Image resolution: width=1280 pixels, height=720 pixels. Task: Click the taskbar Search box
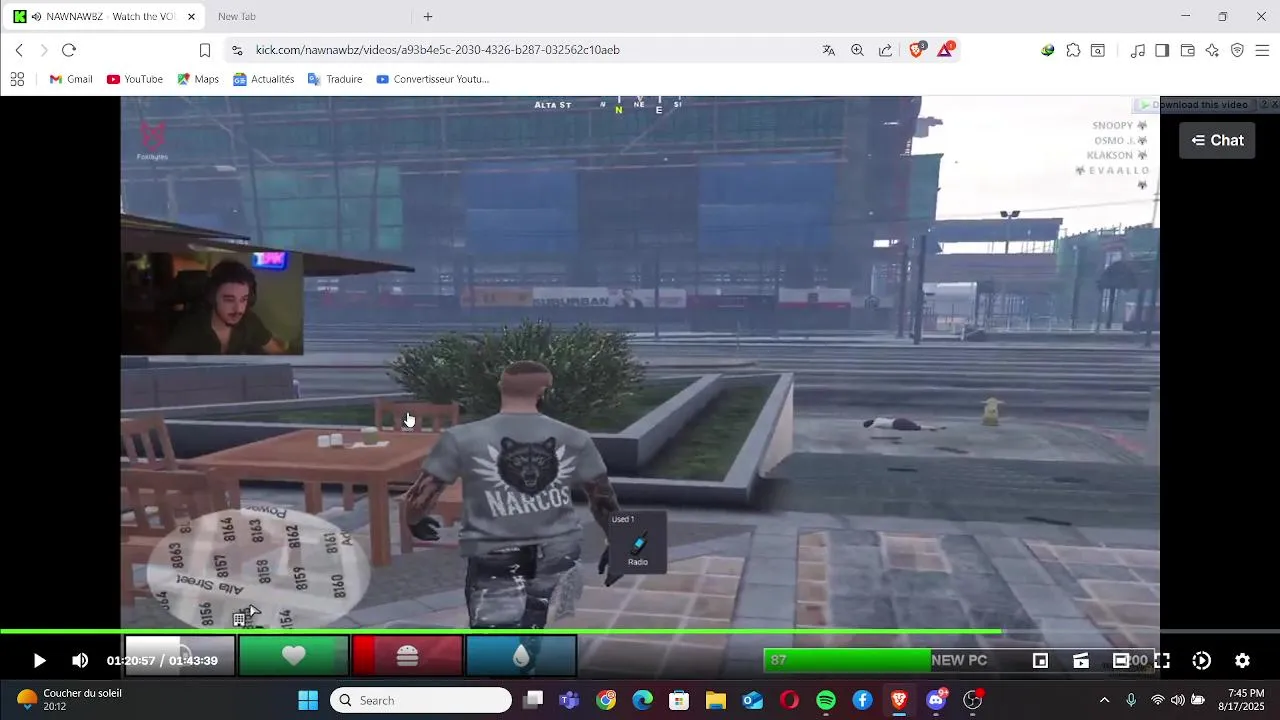click(x=421, y=700)
